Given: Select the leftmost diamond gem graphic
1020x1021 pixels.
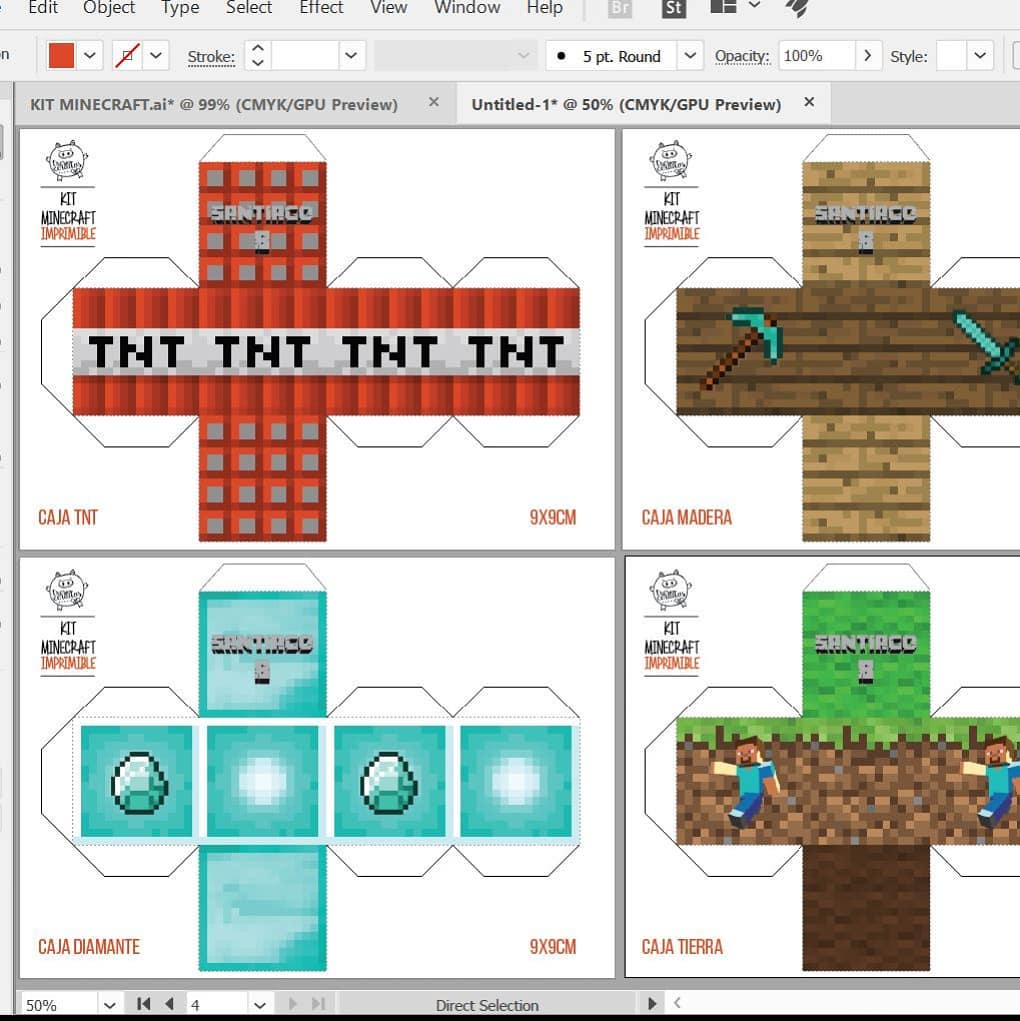Looking at the screenshot, I should pyautogui.click(x=139, y=783).
